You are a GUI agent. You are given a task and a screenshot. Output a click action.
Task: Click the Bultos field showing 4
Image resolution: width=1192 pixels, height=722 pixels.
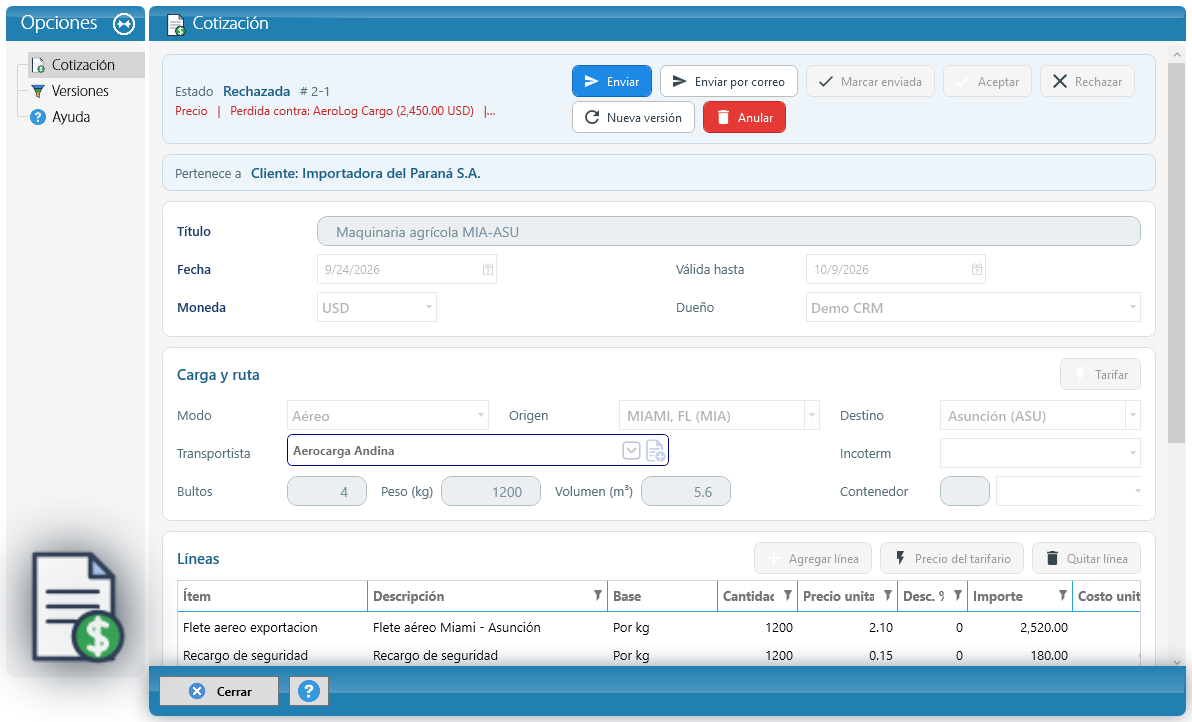(x=327, y=492)
